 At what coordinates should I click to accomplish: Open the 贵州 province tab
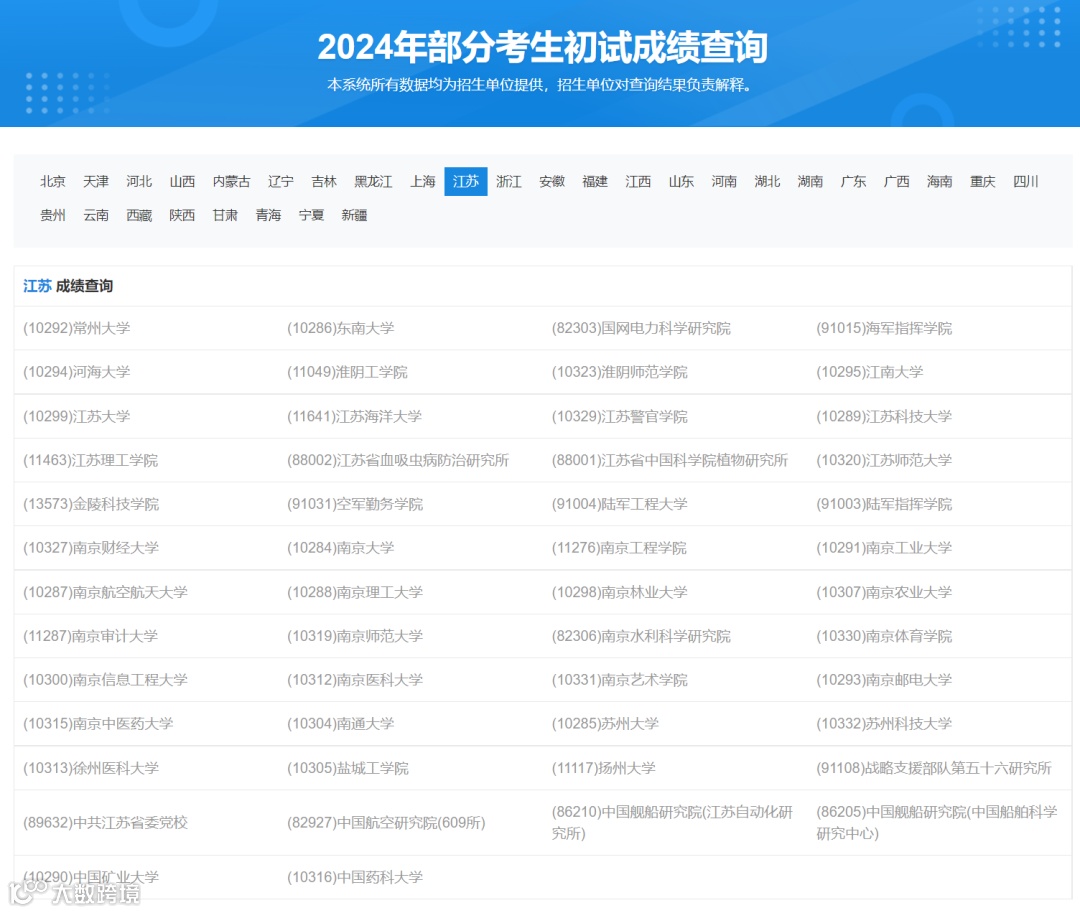pyautogui.click(x=52, y=215)
